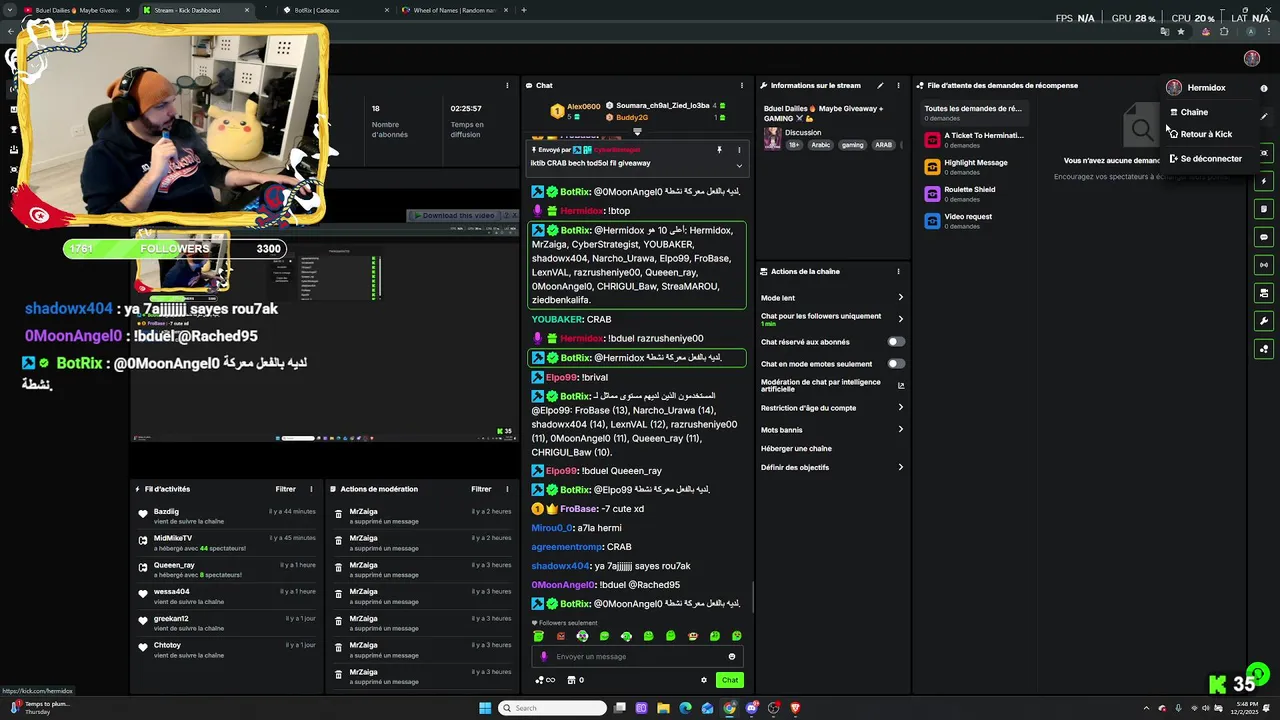This screenshot has height=720, width=1280.
Task: Open Fil d'activités three-dot menu
Action: pos(311,489)
